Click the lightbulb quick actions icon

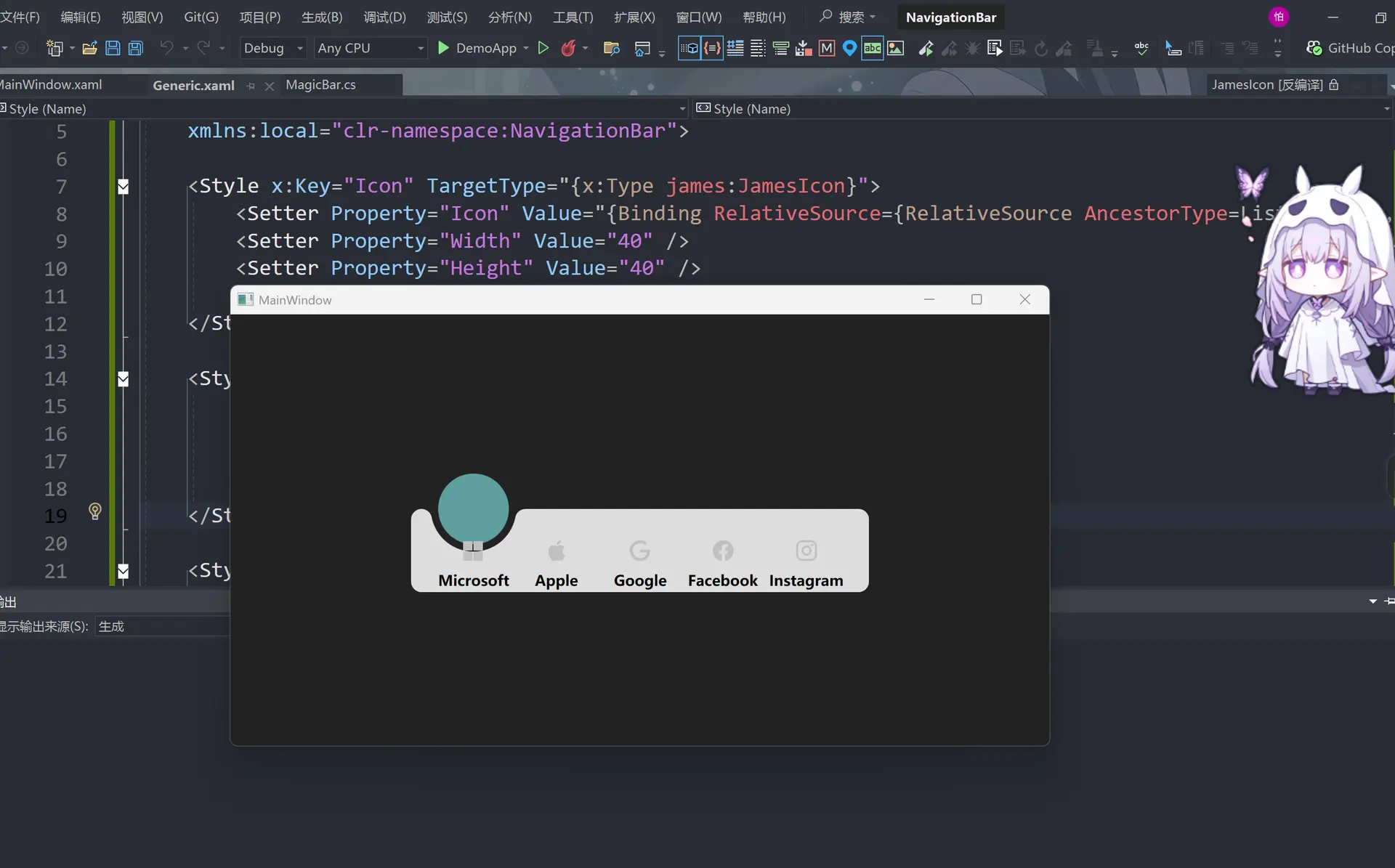[95, 511]
